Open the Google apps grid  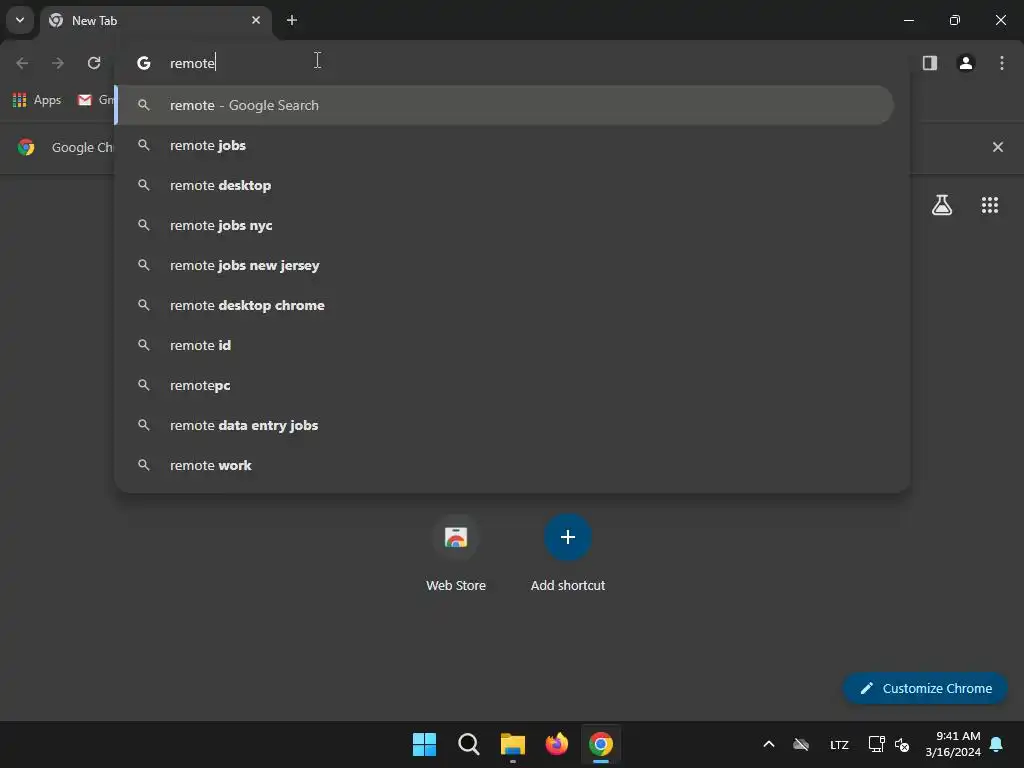tap(990, 205)
